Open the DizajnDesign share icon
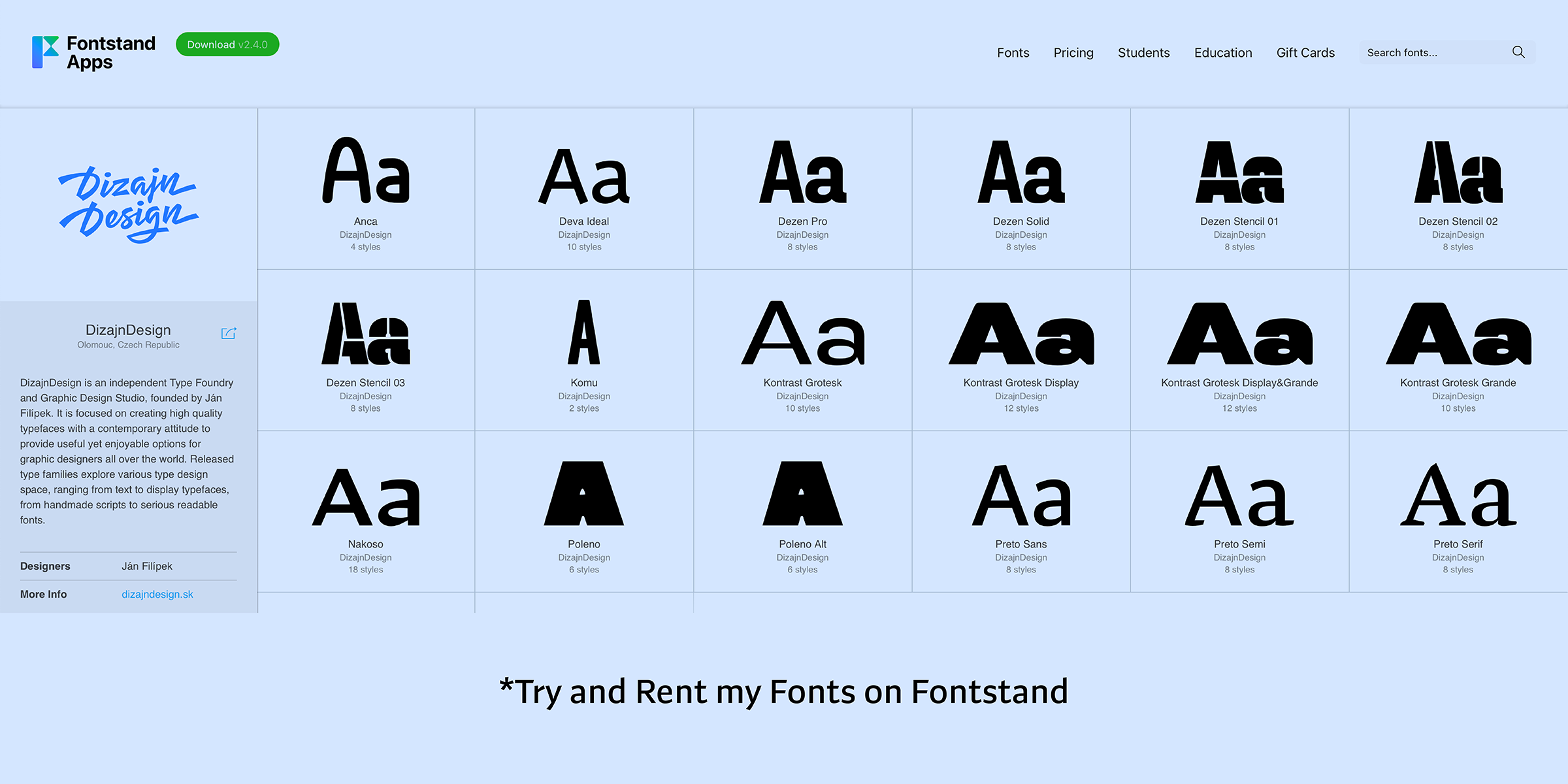The width and height of the screenshot is (1568, 784). click(229, 333)
